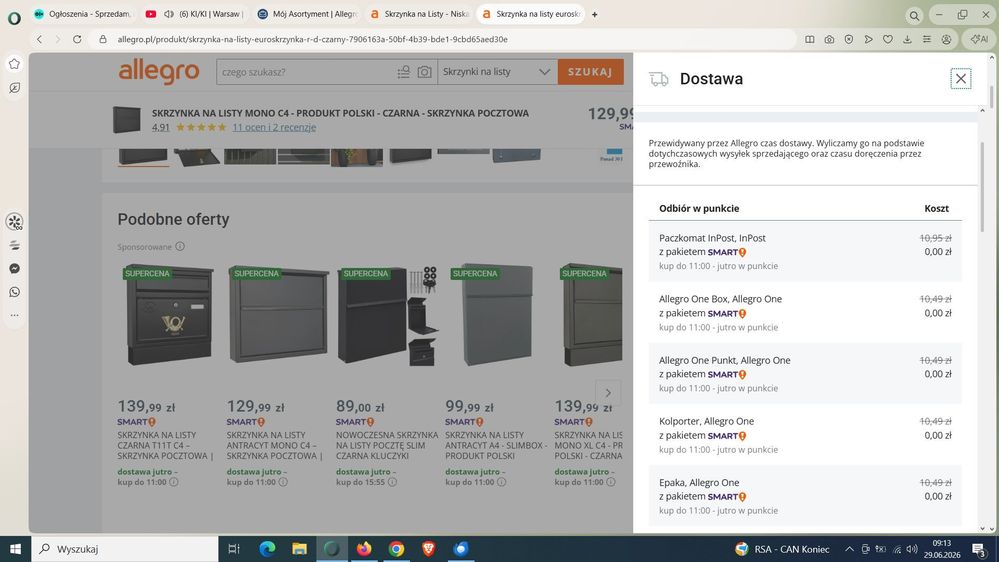Screen dimensions: 999x562
Task: Open the 89,00 zł slim mailbox image
Action: coord(387,315)
